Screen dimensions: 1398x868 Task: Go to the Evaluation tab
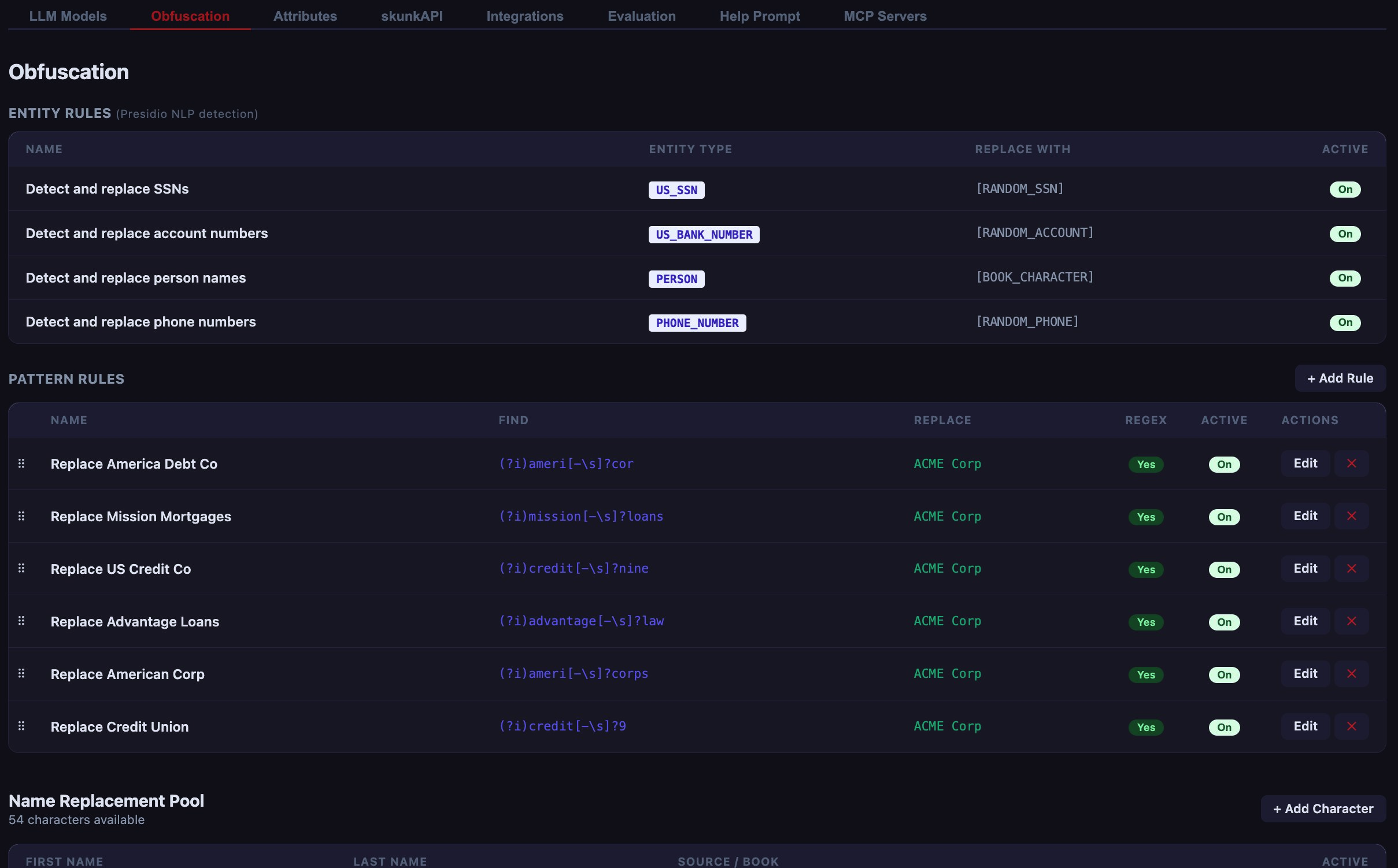(x=641, y=16)
